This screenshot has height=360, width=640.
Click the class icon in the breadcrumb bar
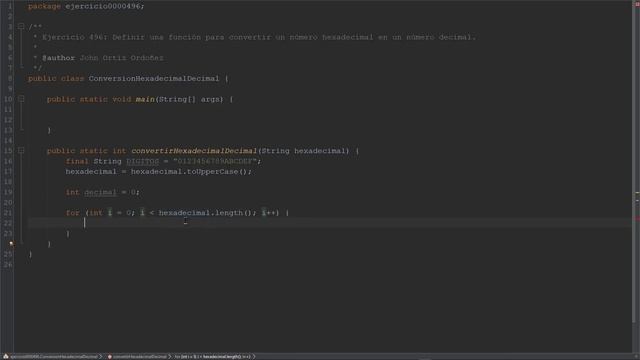pyautogui.click(x=5, y=356)
